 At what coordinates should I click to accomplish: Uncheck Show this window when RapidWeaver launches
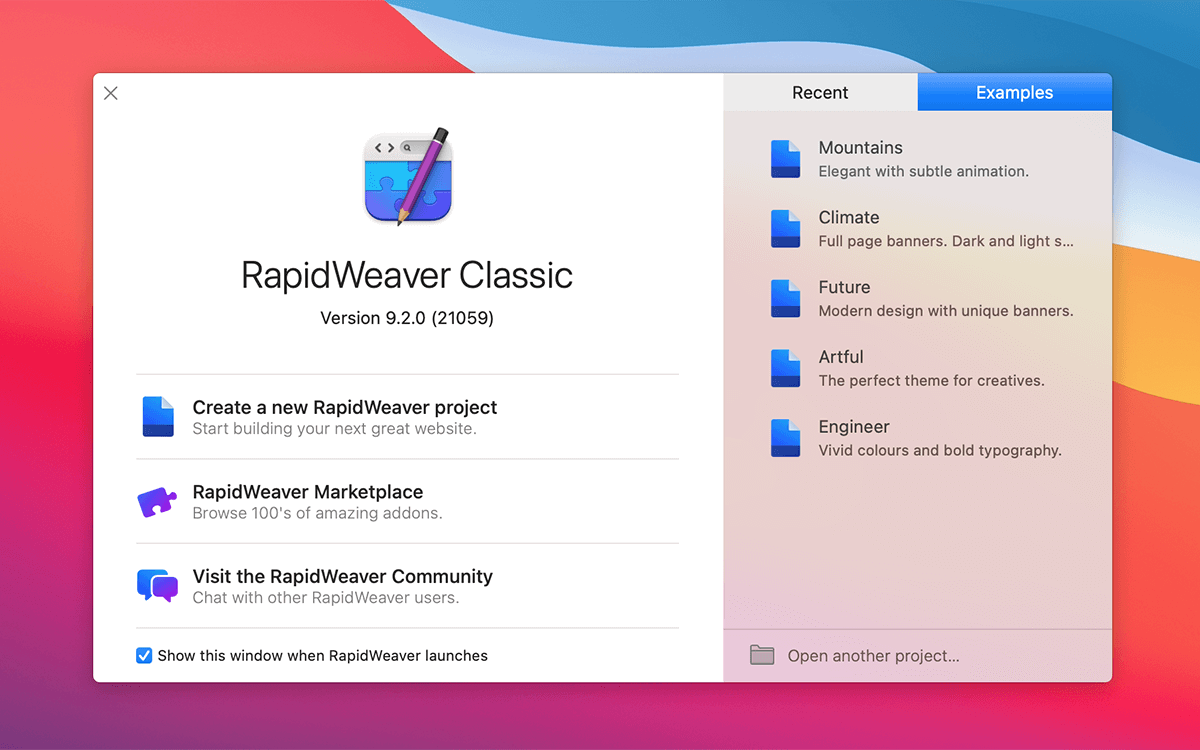[144, 656]
